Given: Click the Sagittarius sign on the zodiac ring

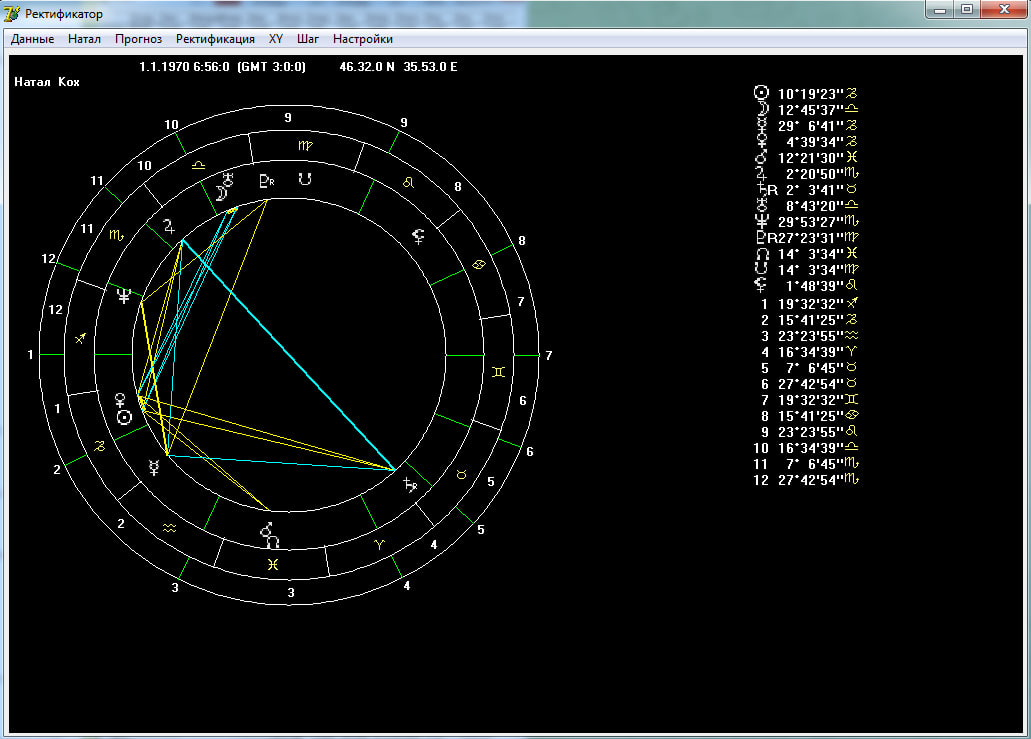Looking at the screenshot, I should [x=81, y=339].
